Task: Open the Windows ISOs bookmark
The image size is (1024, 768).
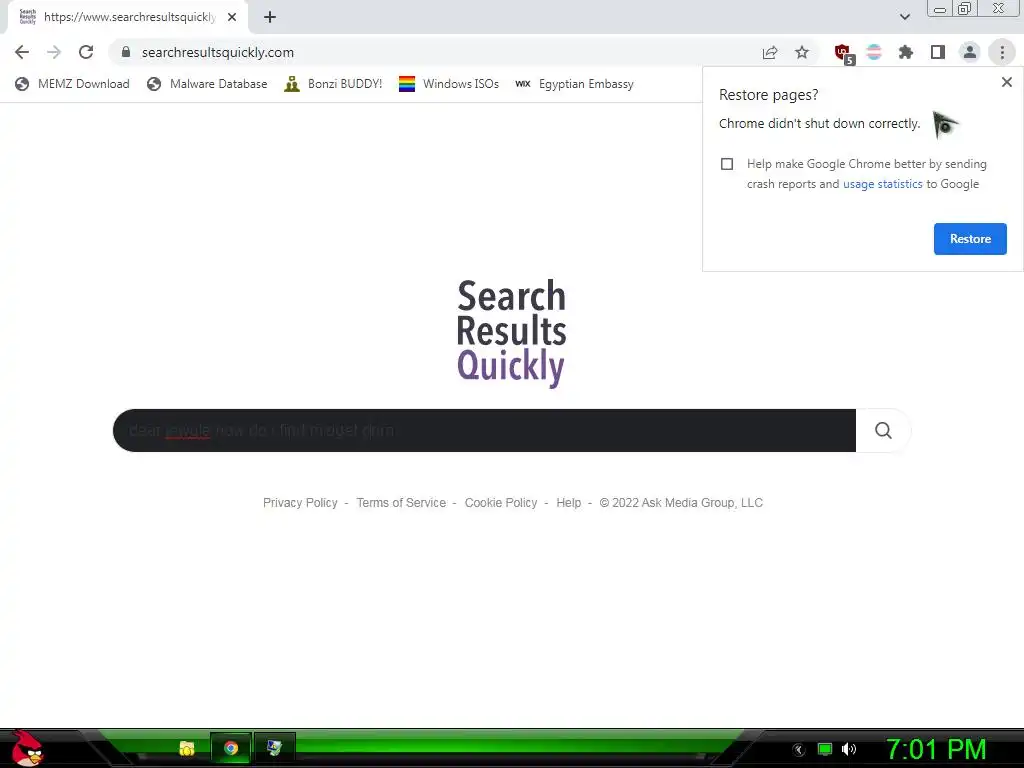Action: click(449, 84)
